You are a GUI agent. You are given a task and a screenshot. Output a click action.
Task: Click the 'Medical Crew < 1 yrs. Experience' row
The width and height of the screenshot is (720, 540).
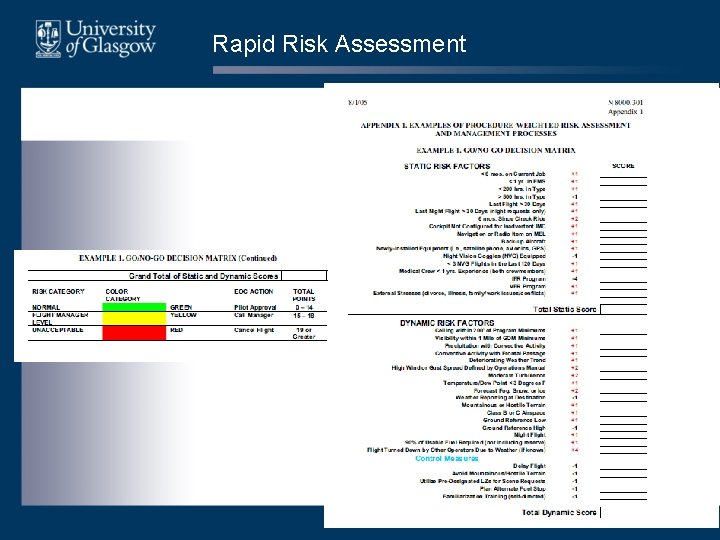472,271
